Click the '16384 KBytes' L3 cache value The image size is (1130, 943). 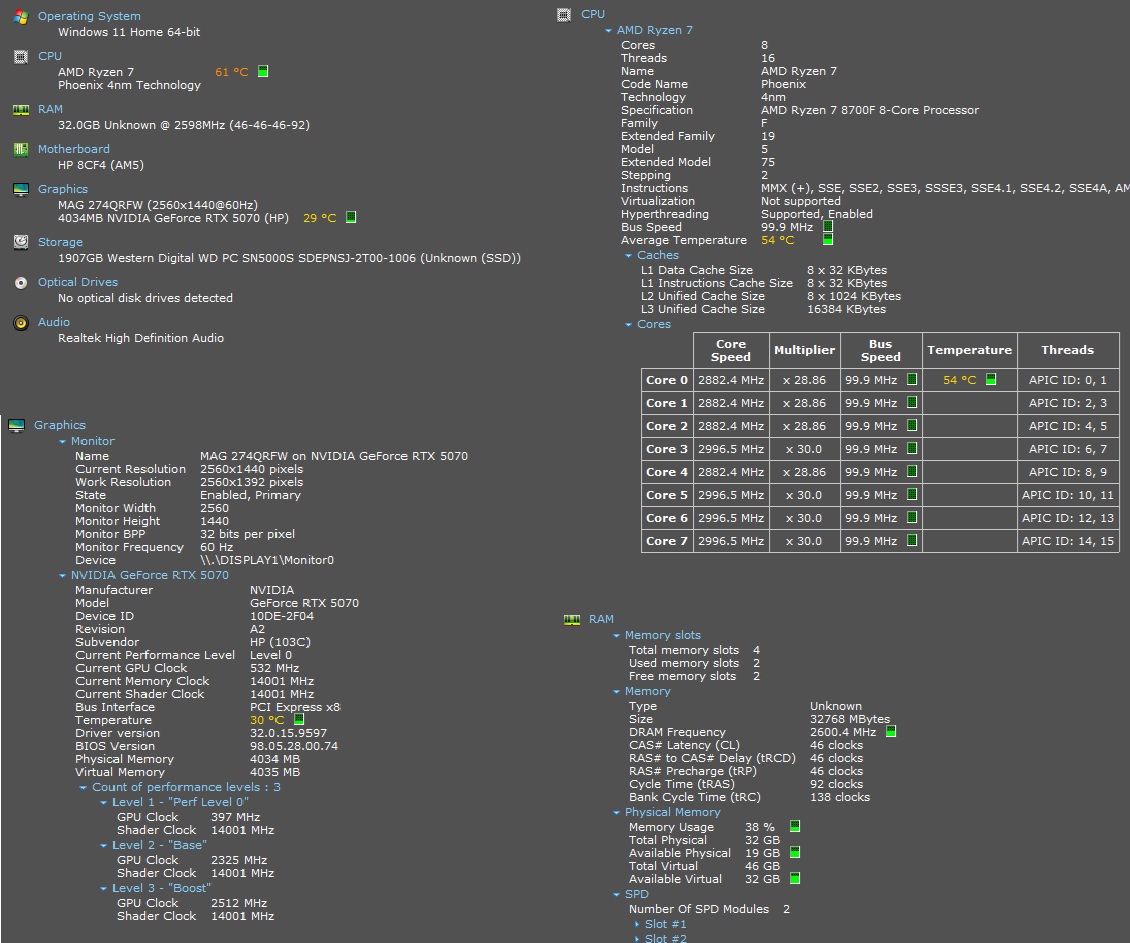(x=847, y=309)
